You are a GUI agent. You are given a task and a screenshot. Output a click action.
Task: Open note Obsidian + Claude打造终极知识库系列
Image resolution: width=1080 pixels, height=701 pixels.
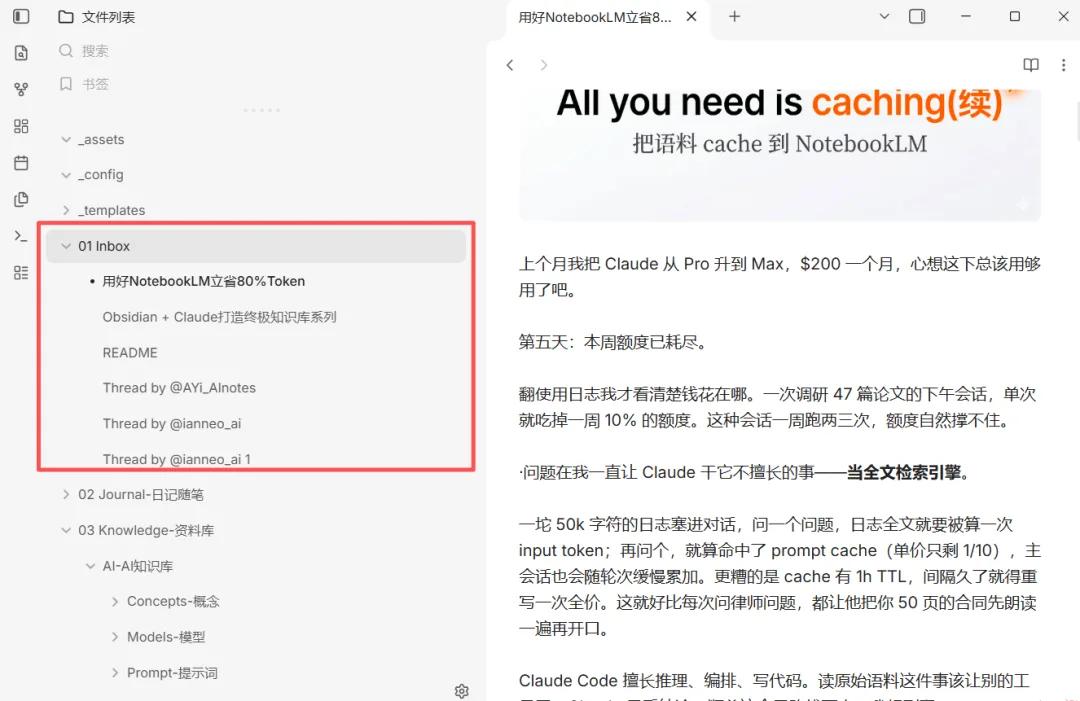coord(219,317)
